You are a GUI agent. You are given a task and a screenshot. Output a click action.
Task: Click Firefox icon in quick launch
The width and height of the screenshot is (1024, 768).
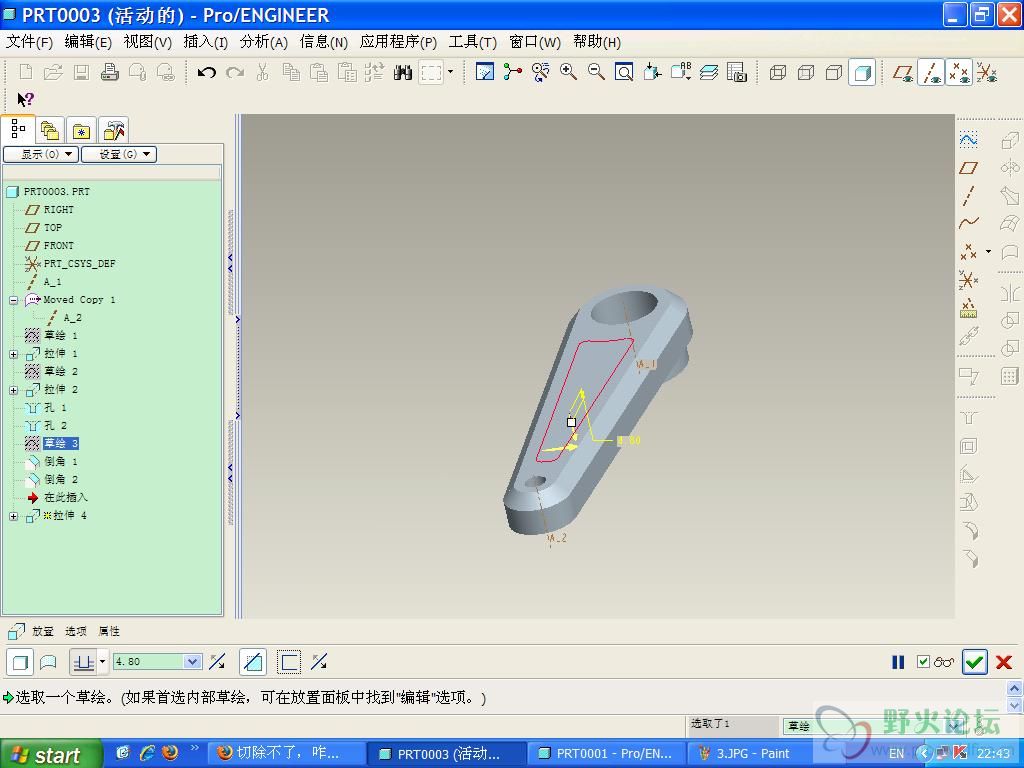[x=170, y=753]
